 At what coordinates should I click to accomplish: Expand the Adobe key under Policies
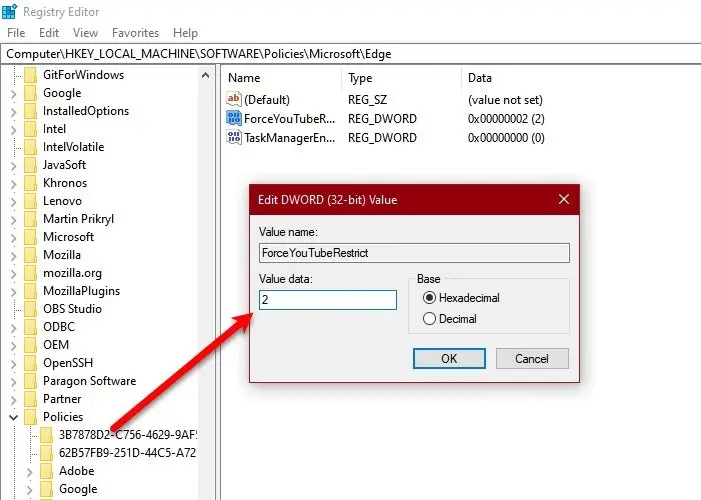(x=30, y=472)
